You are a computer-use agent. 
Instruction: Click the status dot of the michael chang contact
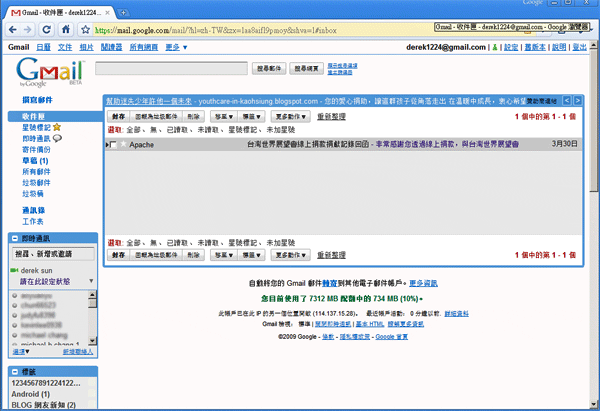[x=15, y=335]
